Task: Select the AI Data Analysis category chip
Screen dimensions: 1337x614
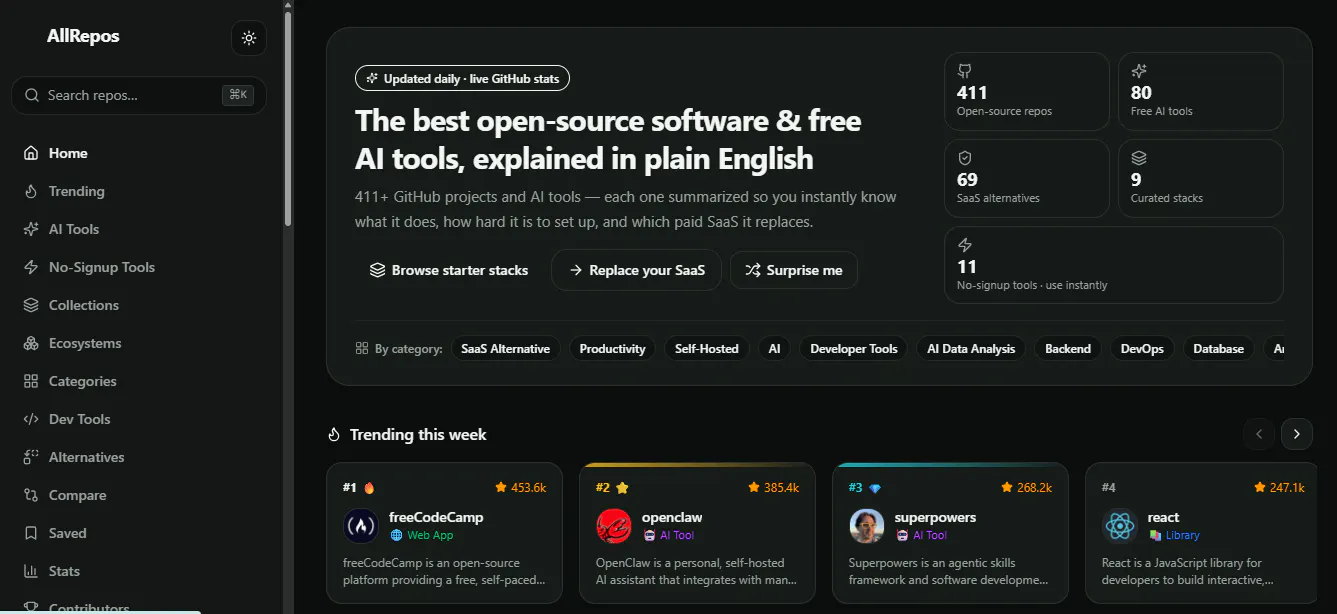Action: (x=970, y=349)
